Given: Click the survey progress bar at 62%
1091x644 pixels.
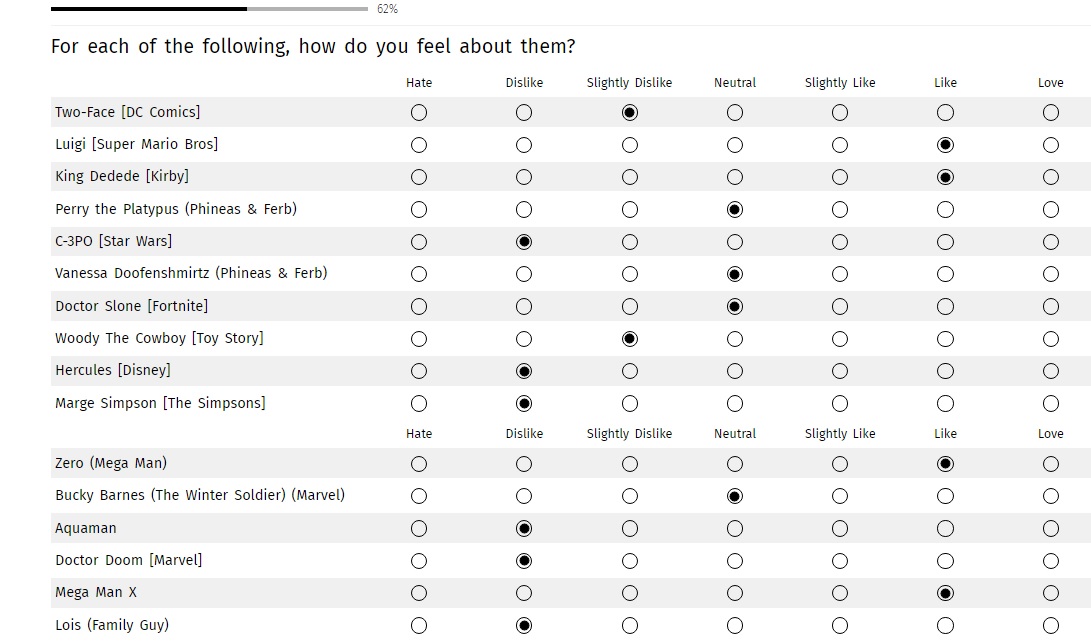Looking at the screenshot, I should pos(209,9).
